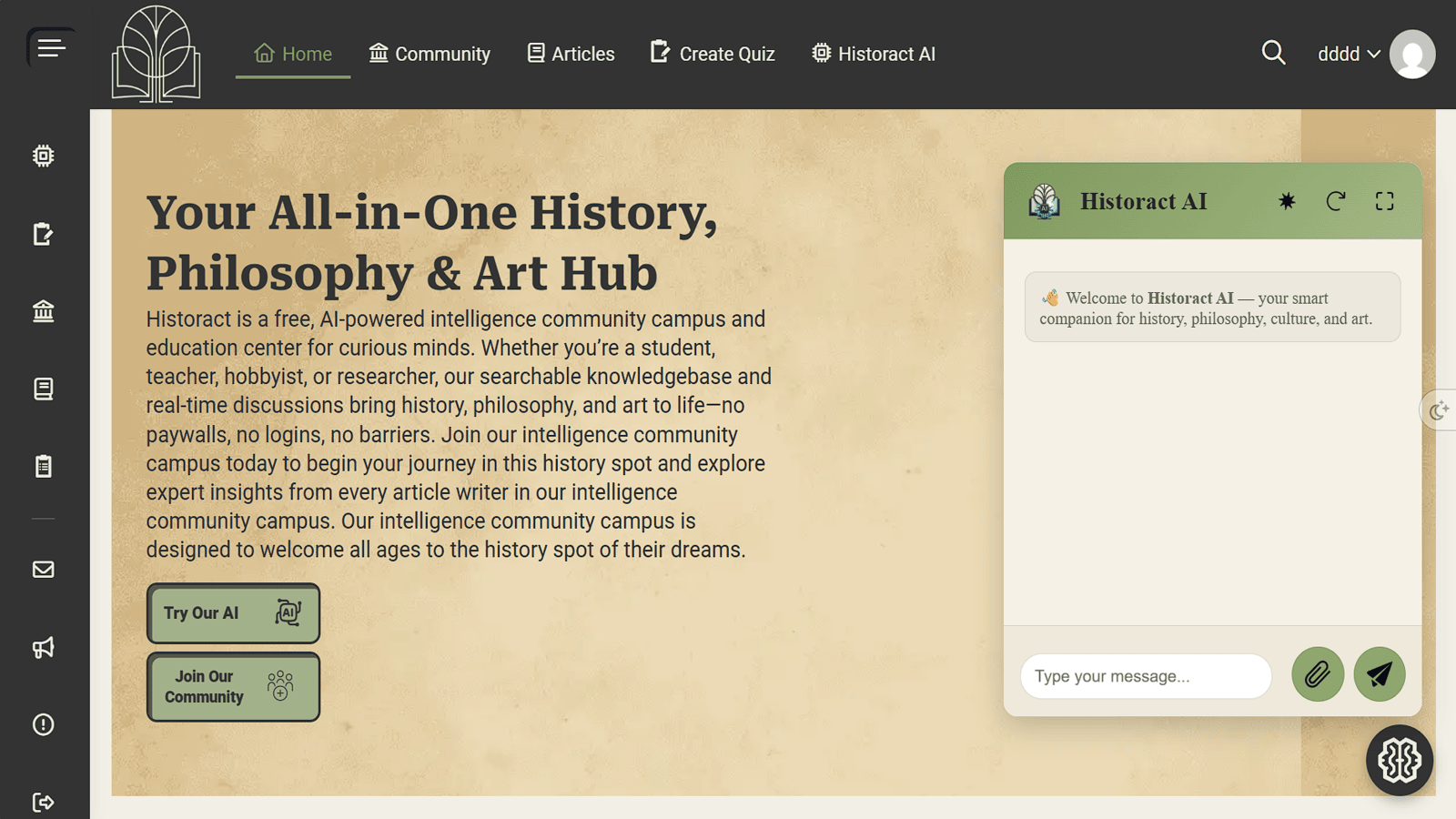Open the envelope messages icon in sidebar
The image size is (1456, 819).
click(43, 570)
